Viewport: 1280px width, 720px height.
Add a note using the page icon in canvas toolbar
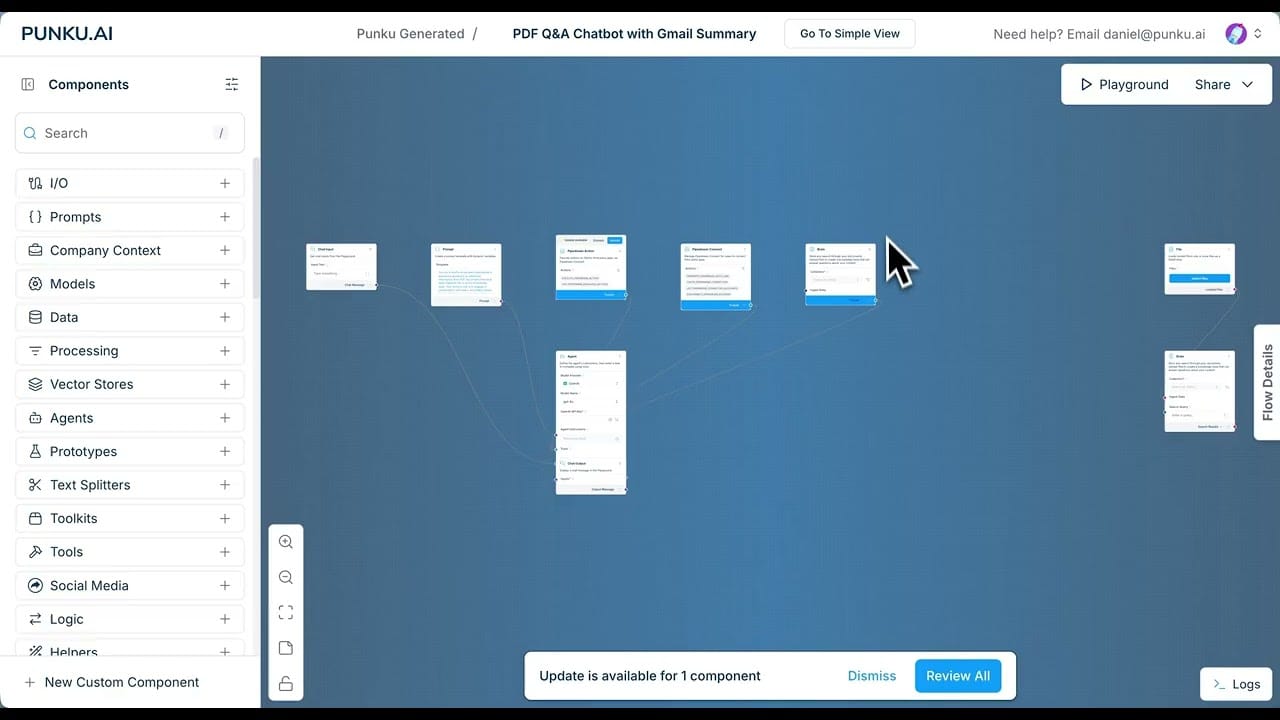point(286,648)
